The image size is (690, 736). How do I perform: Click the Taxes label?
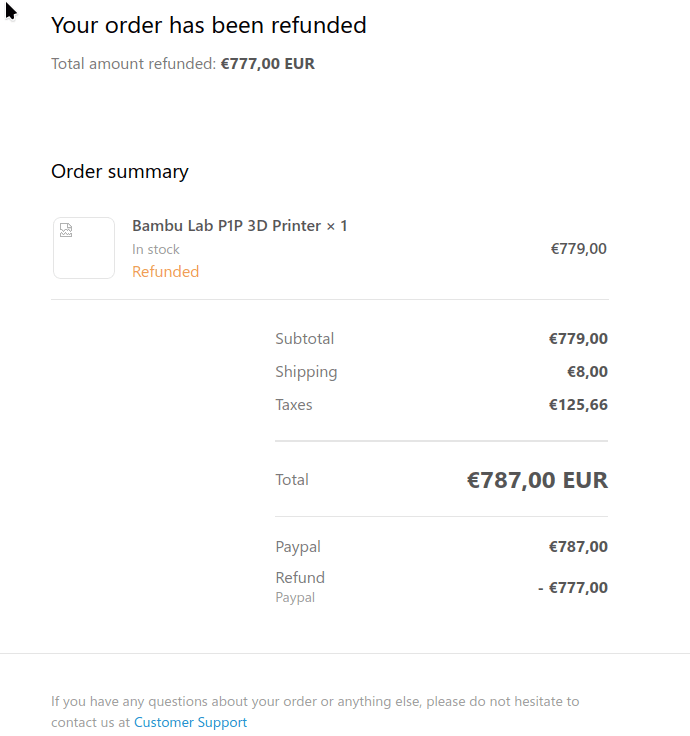[x=293, y=405]
